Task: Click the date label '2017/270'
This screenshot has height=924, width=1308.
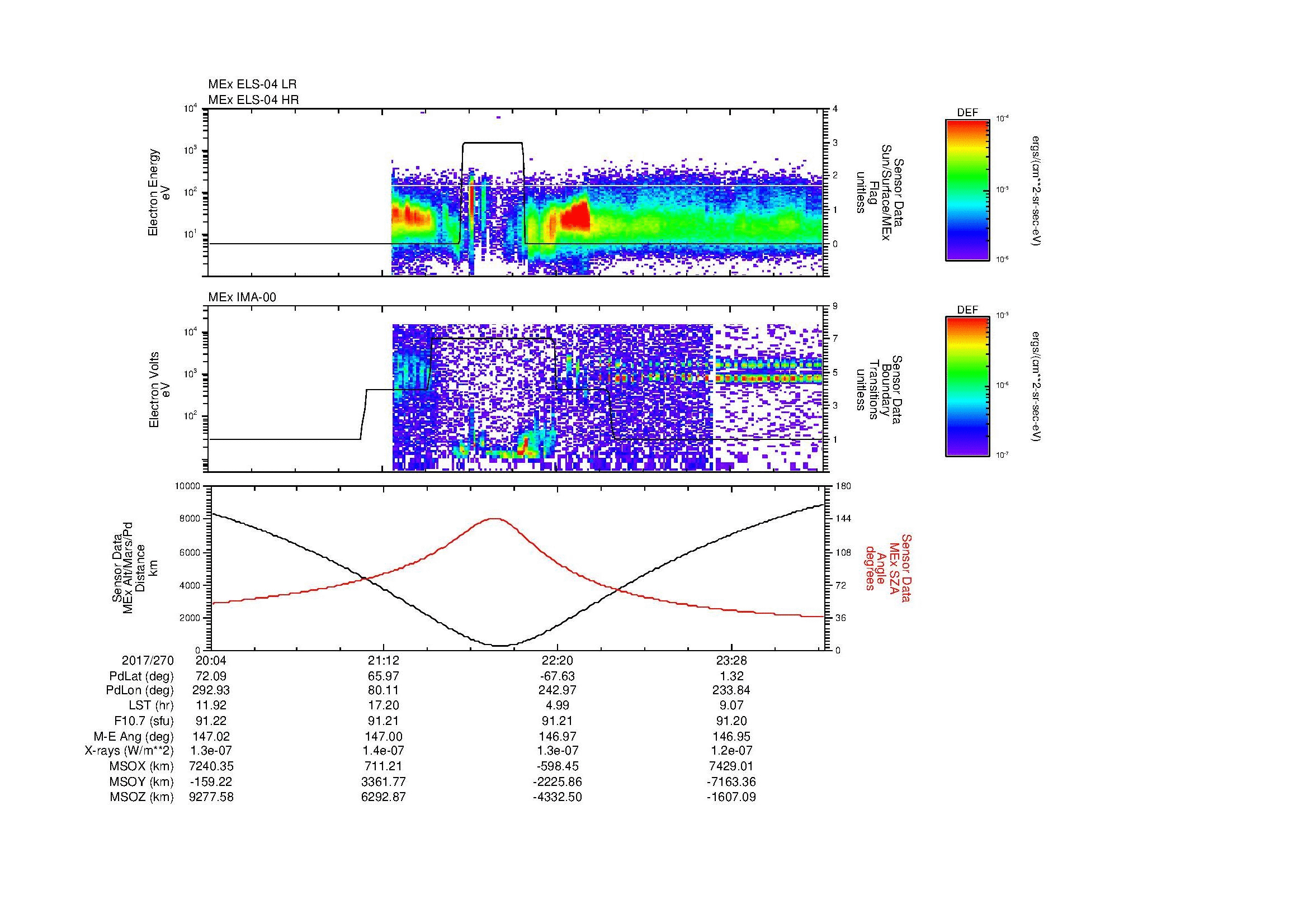Action: point(148,661)
